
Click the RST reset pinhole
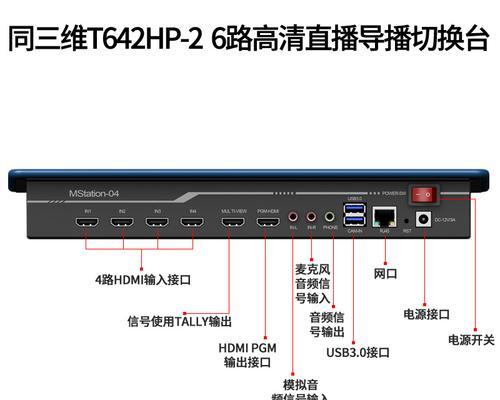tap(406, 221)
